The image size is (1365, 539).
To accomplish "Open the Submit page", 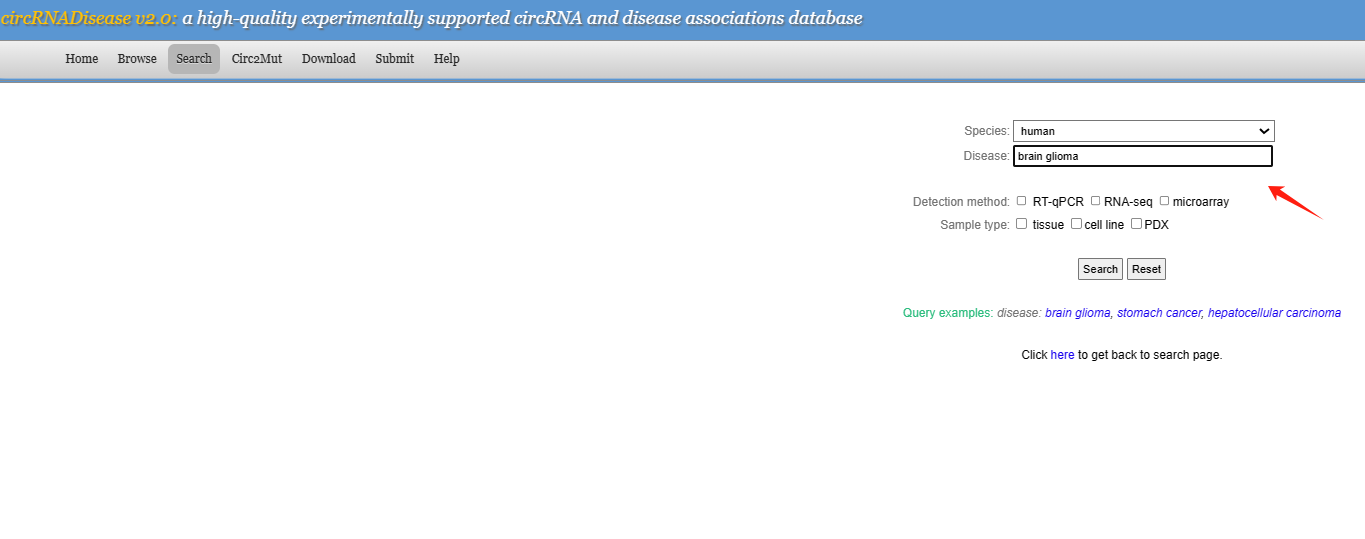I will pyautogui.click(x=395, y=59).
